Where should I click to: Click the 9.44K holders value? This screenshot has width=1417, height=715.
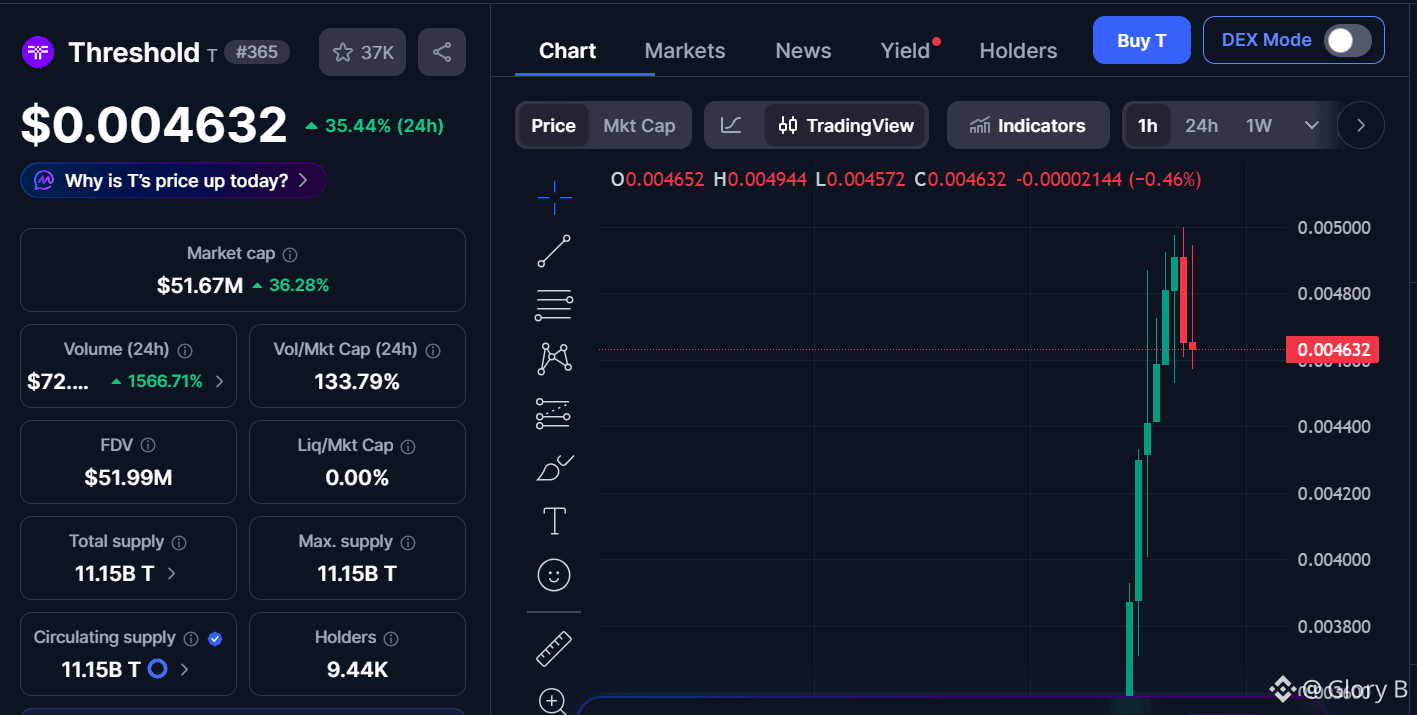point(357,670)
